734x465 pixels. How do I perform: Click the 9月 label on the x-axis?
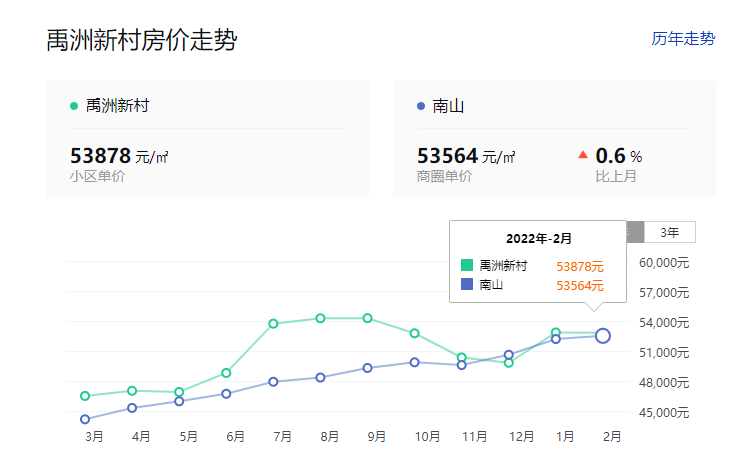click(x=377, y=437)
